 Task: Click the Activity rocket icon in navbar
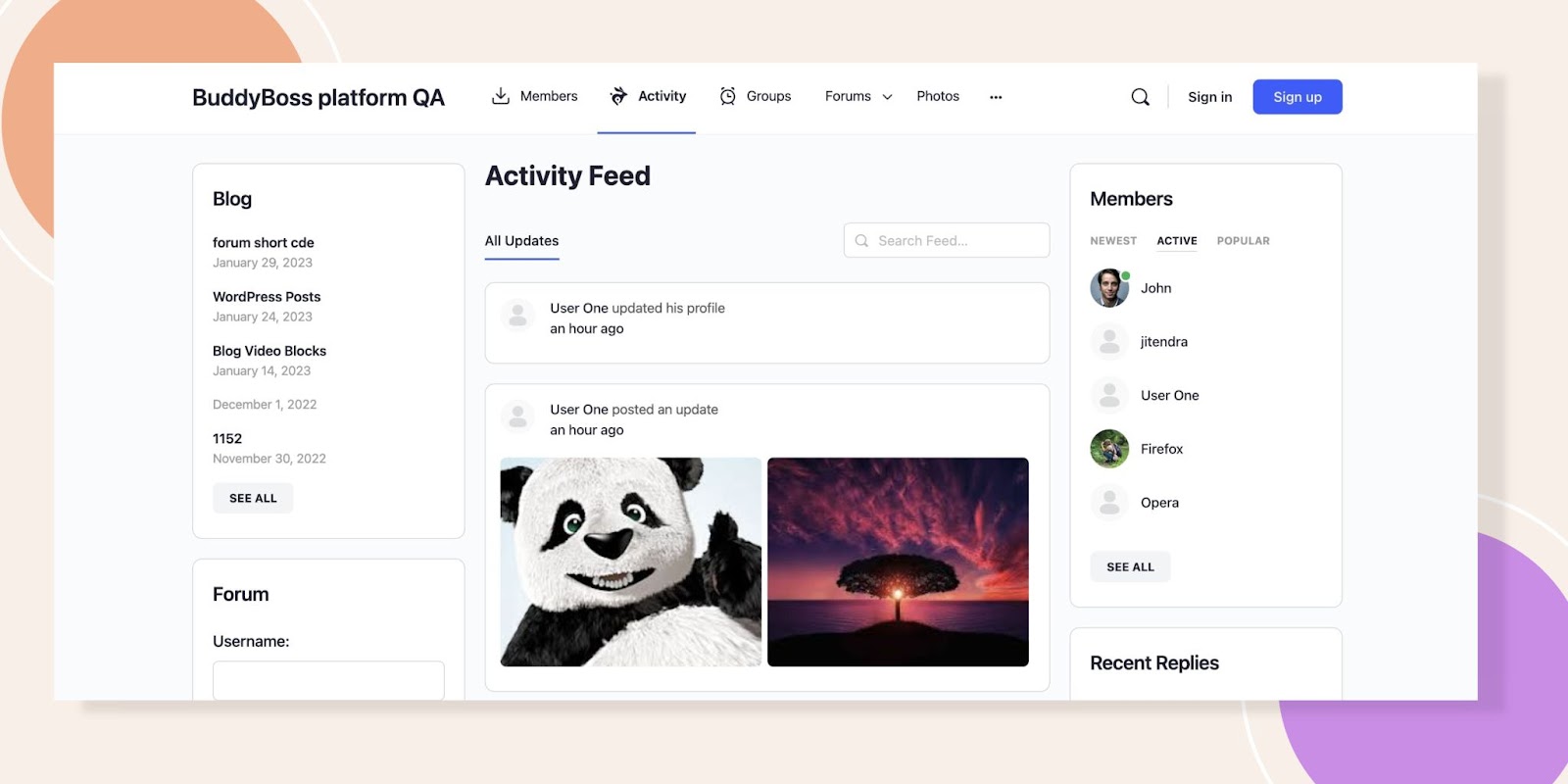point(618,96)
